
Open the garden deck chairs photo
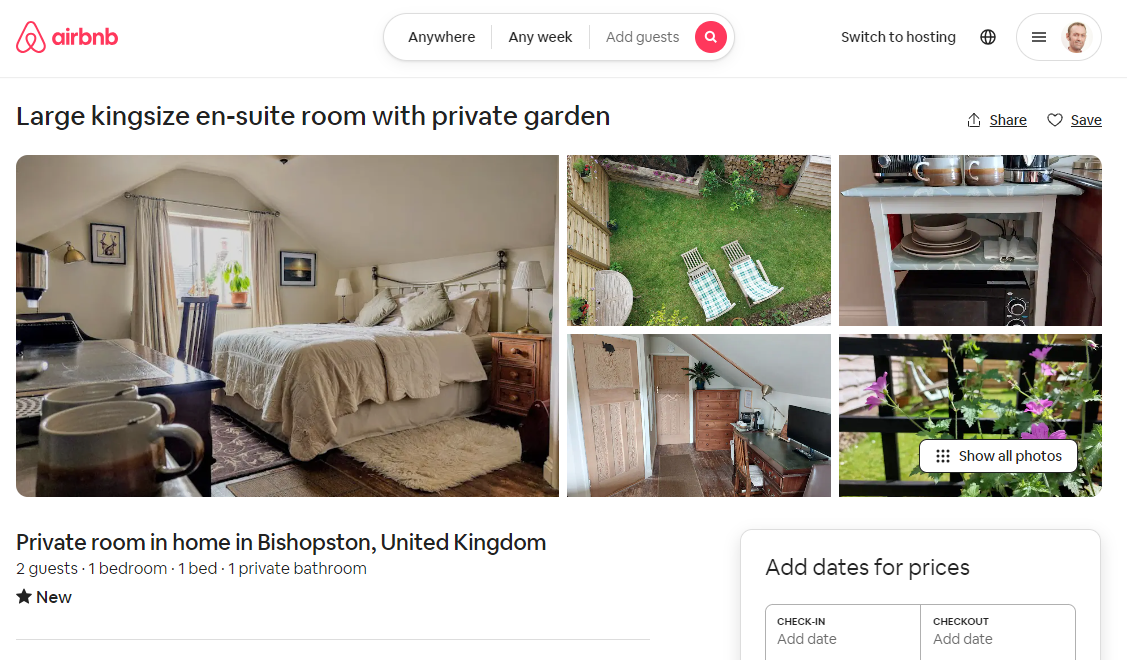coord(699,240)
